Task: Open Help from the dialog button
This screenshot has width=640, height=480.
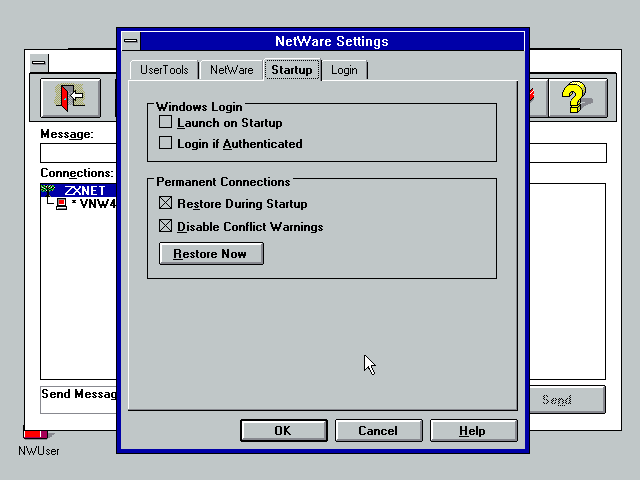Action: coord(473,431)
